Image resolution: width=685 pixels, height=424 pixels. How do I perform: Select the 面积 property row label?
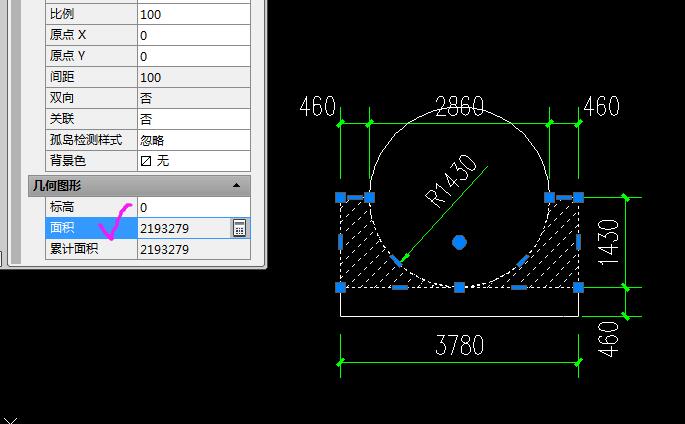click(x=91, y=228)
